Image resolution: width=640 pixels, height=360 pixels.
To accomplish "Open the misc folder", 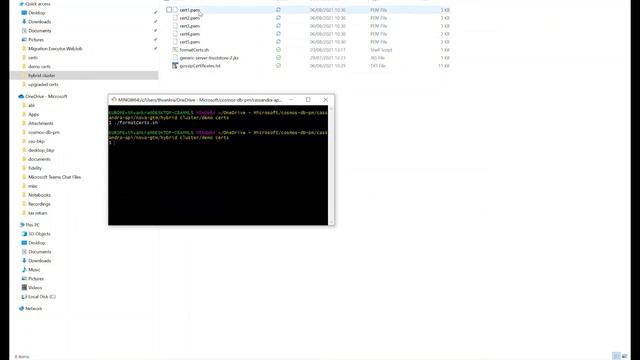I will pos(33,186).
